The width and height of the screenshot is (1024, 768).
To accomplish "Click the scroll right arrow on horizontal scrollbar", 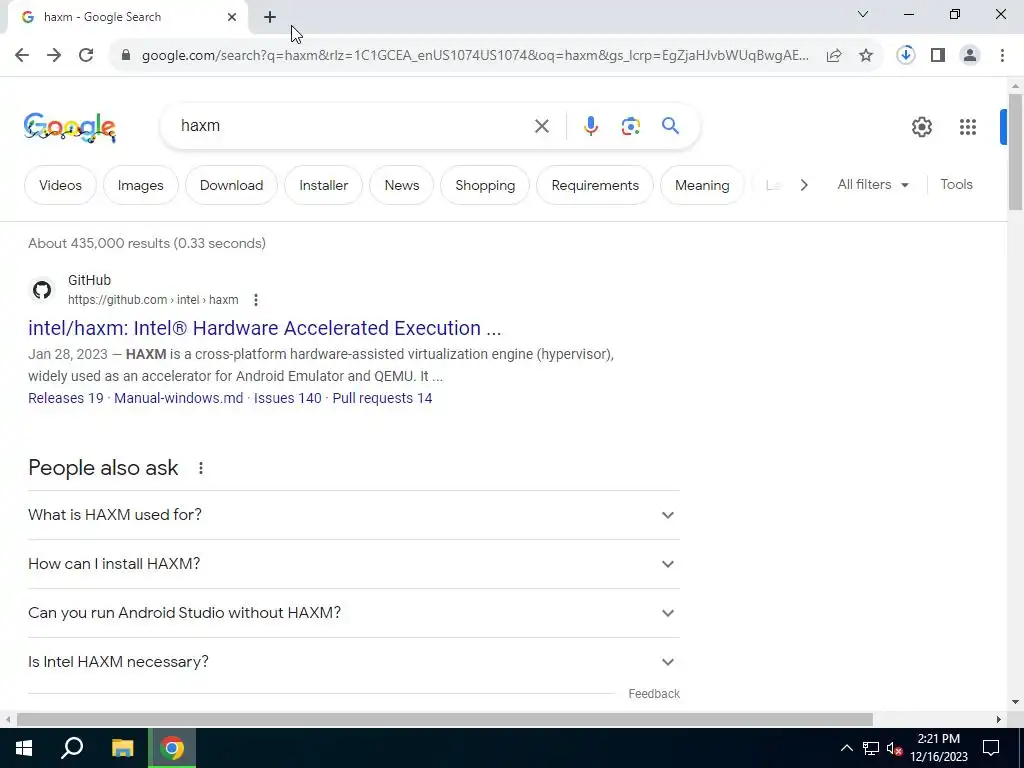I will 998,720.
